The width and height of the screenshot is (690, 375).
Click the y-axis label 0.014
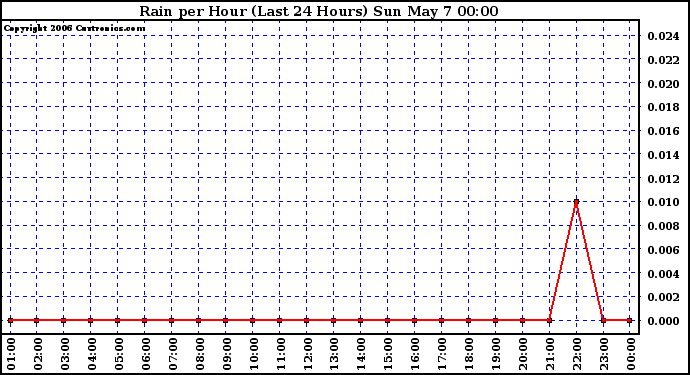[663, 155]
